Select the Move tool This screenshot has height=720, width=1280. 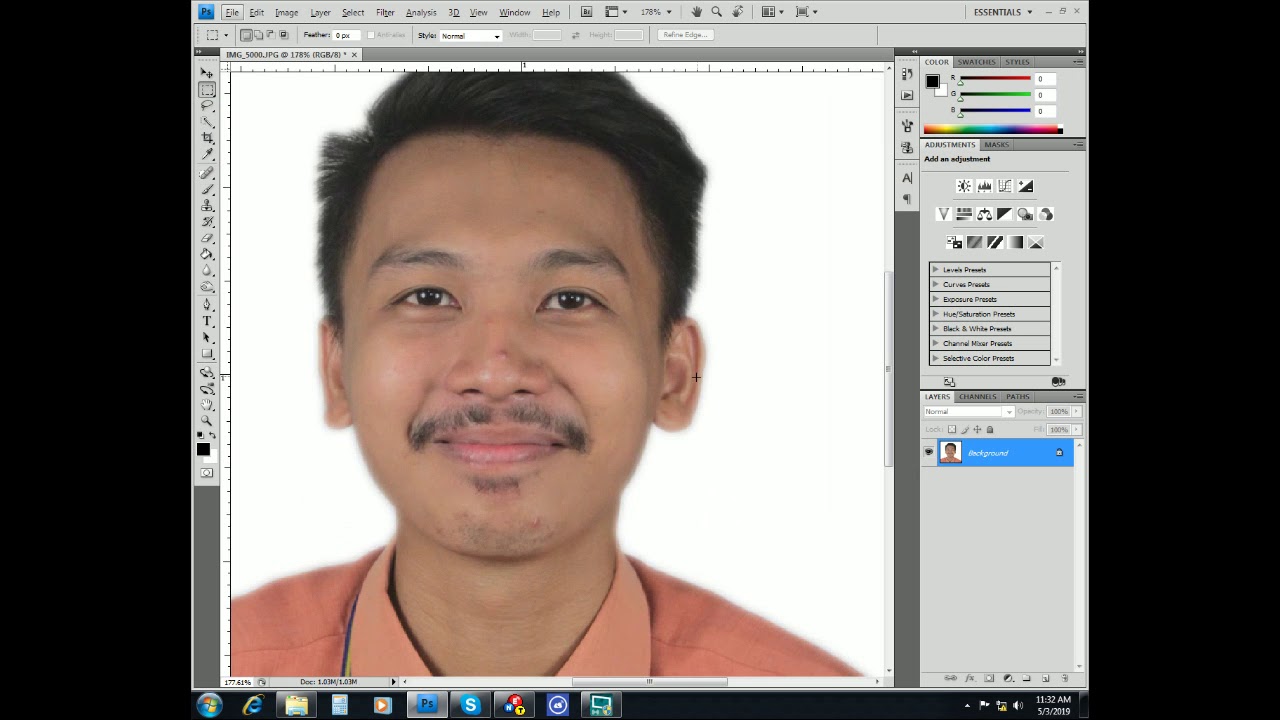click(x=207, y=73)
